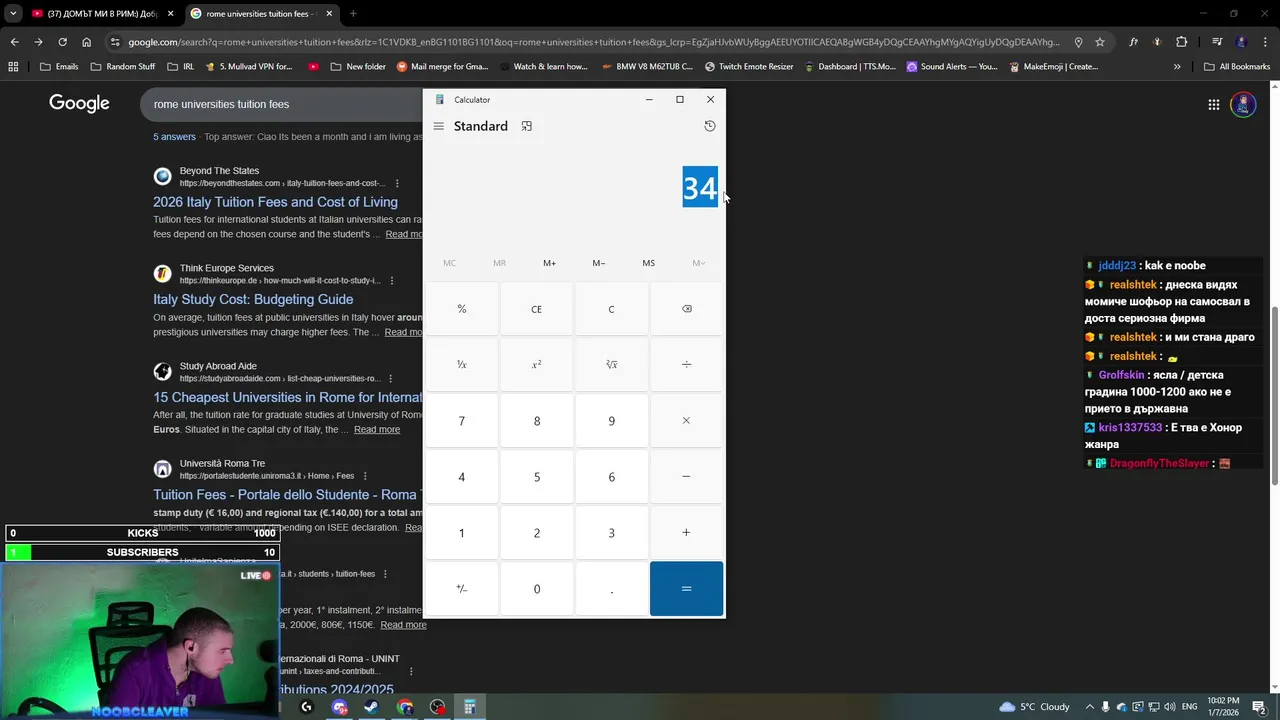Click the 7 key in Calculator

coord(461,421)
